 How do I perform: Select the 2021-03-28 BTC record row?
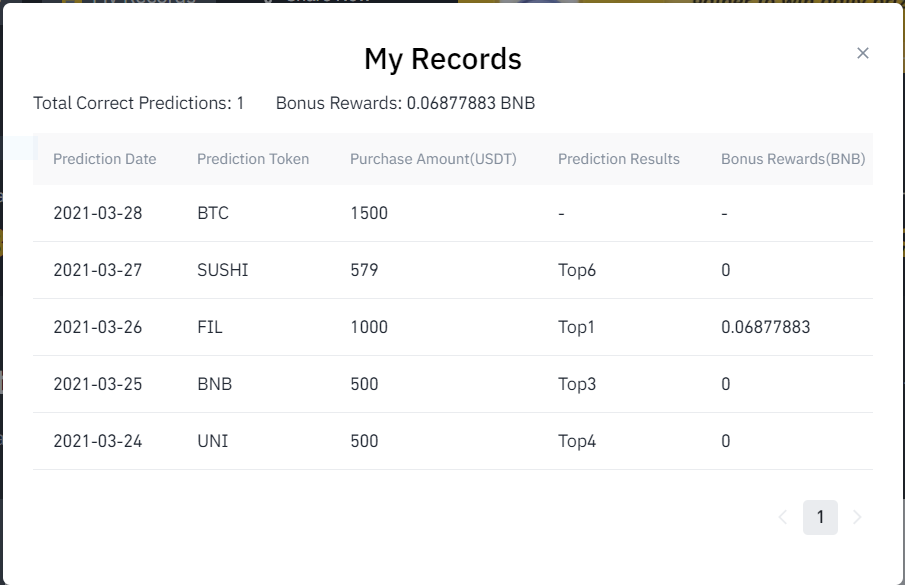[x=452, y=213]
